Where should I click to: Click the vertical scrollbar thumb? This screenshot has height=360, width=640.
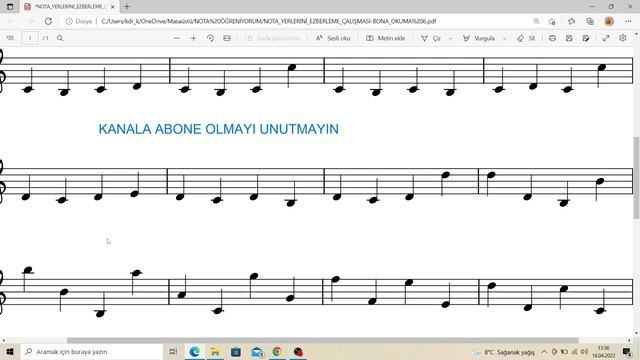pyautogui.click(x=636, y=178)
